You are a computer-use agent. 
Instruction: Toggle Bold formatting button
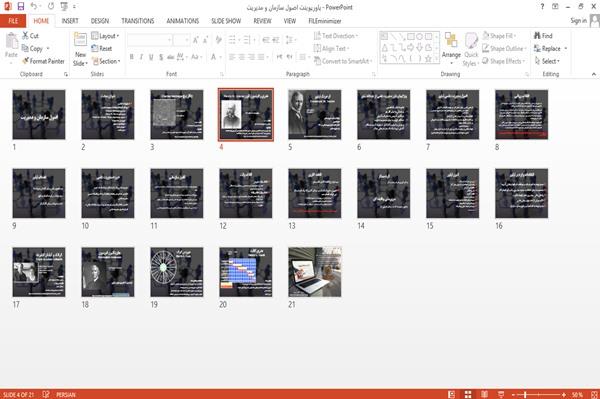(132, 57)
